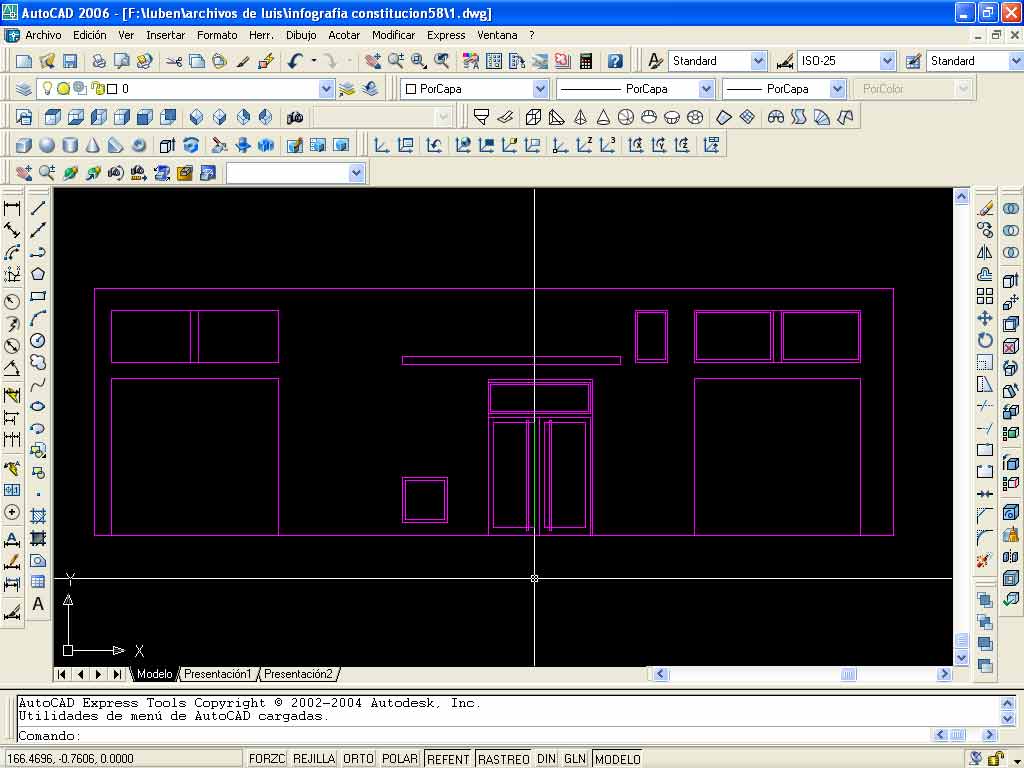Click the Help question mark icon
Viewport: 1024px width, 768px height.
(615, 61)
